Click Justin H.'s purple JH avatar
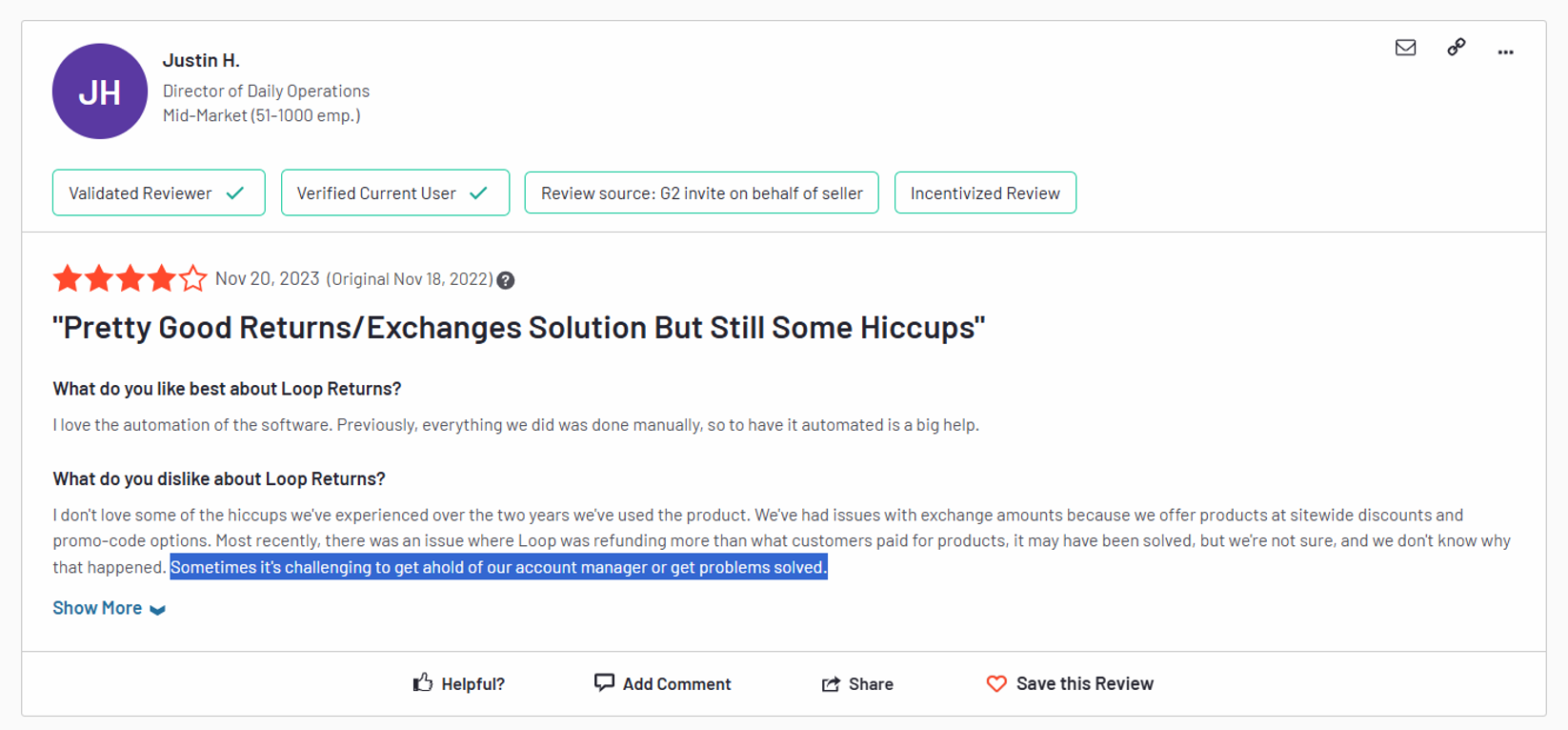1568x730 pixels. click(x=99, y=91)
